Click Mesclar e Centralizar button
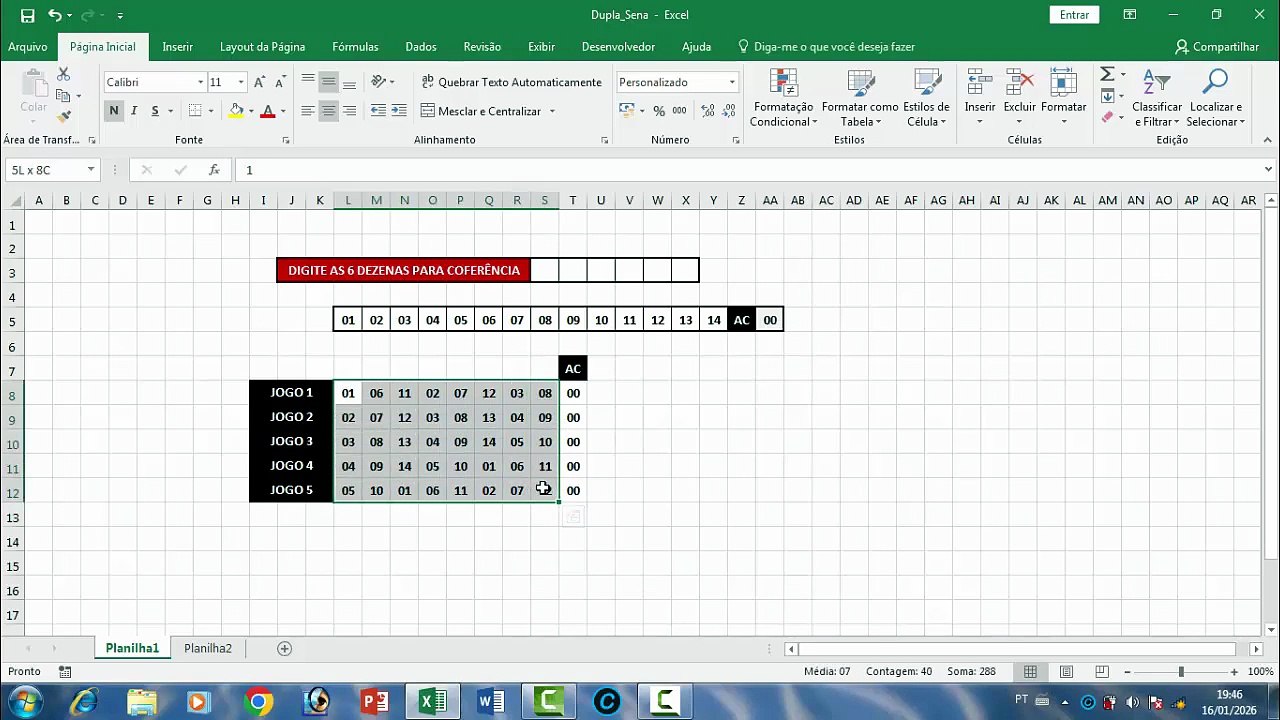The width and height of the screenshot is (1280, 720). click(481, 111)
